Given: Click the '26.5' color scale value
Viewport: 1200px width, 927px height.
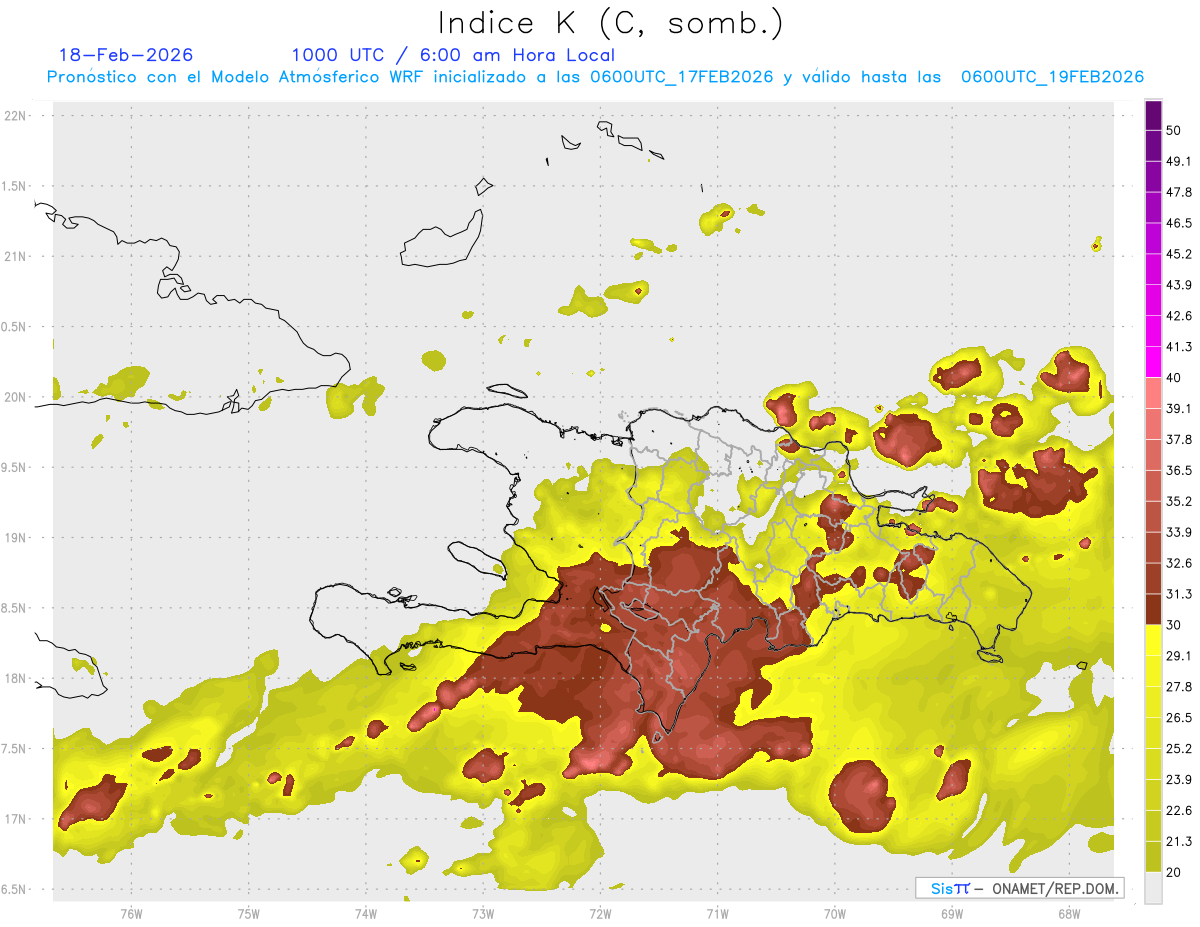Looking at the screenshot, I should coord(1179,718).
